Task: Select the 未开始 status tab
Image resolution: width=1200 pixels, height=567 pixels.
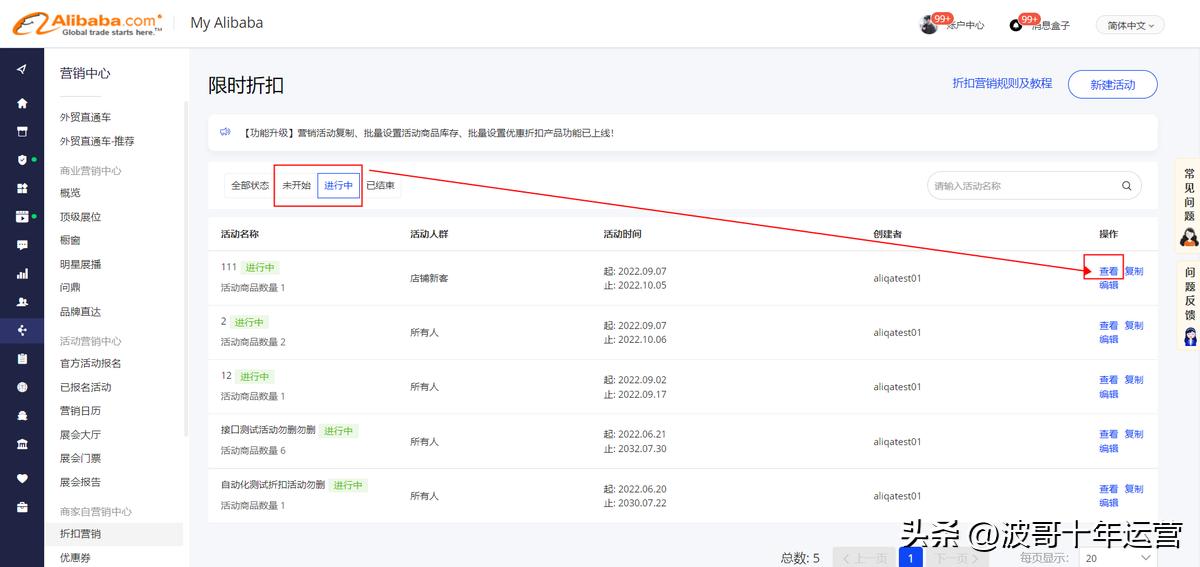Action: (296, 186)
